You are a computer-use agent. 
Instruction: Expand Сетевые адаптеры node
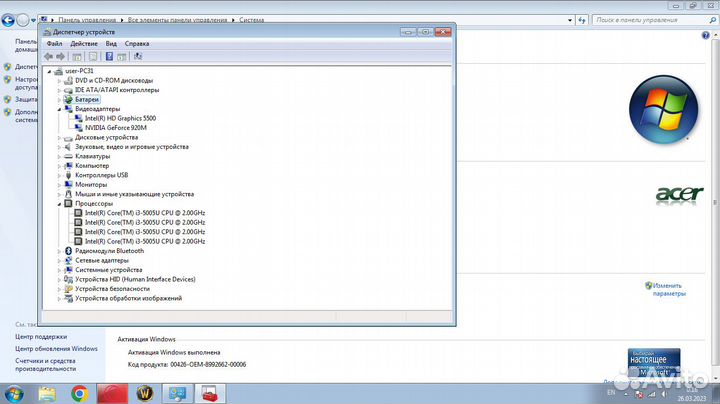[59, 261]
